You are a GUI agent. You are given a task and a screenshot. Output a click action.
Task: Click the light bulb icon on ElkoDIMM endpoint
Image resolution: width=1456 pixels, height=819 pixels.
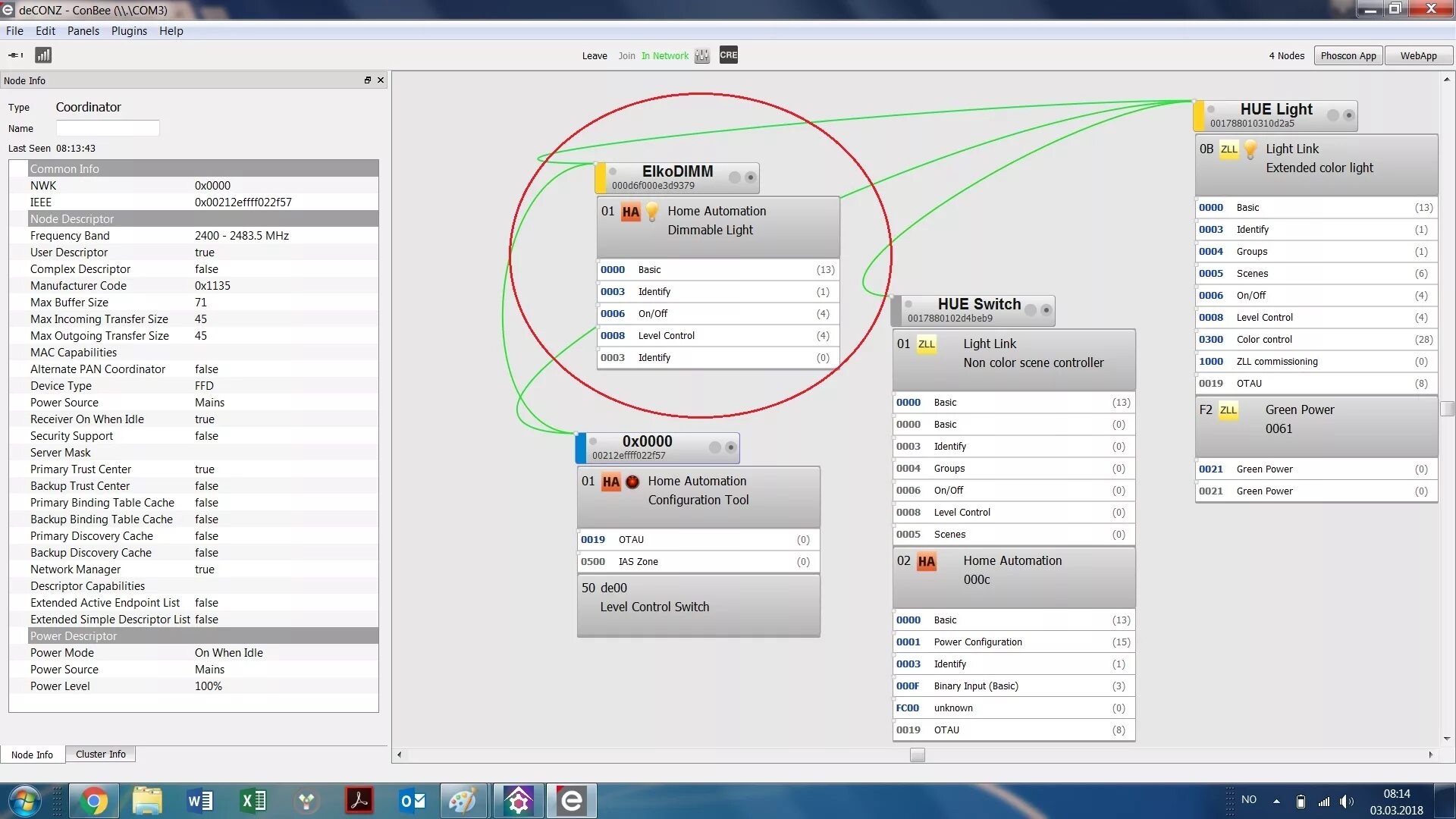pos(652,212)
